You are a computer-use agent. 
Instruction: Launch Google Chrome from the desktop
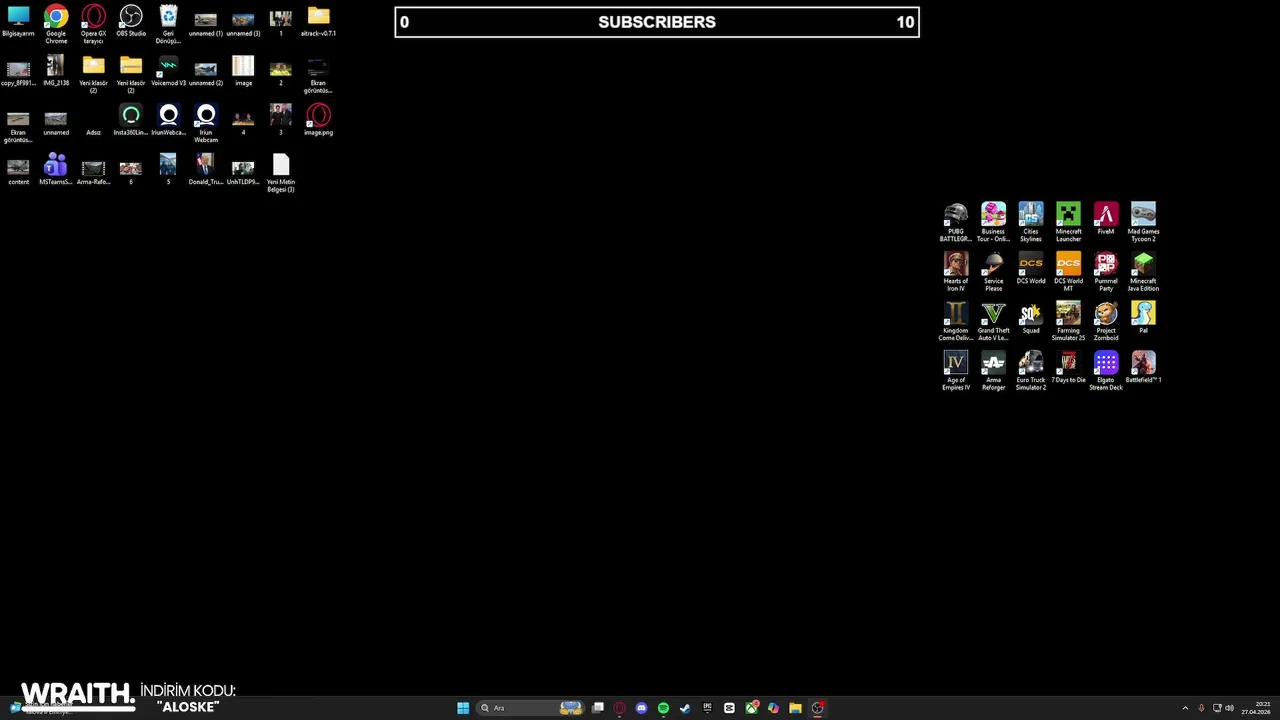pos(56,24)
